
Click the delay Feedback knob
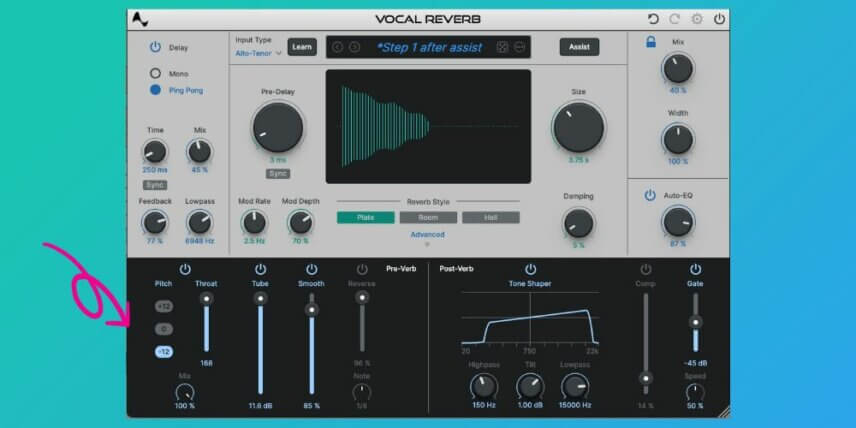(155, 223)
